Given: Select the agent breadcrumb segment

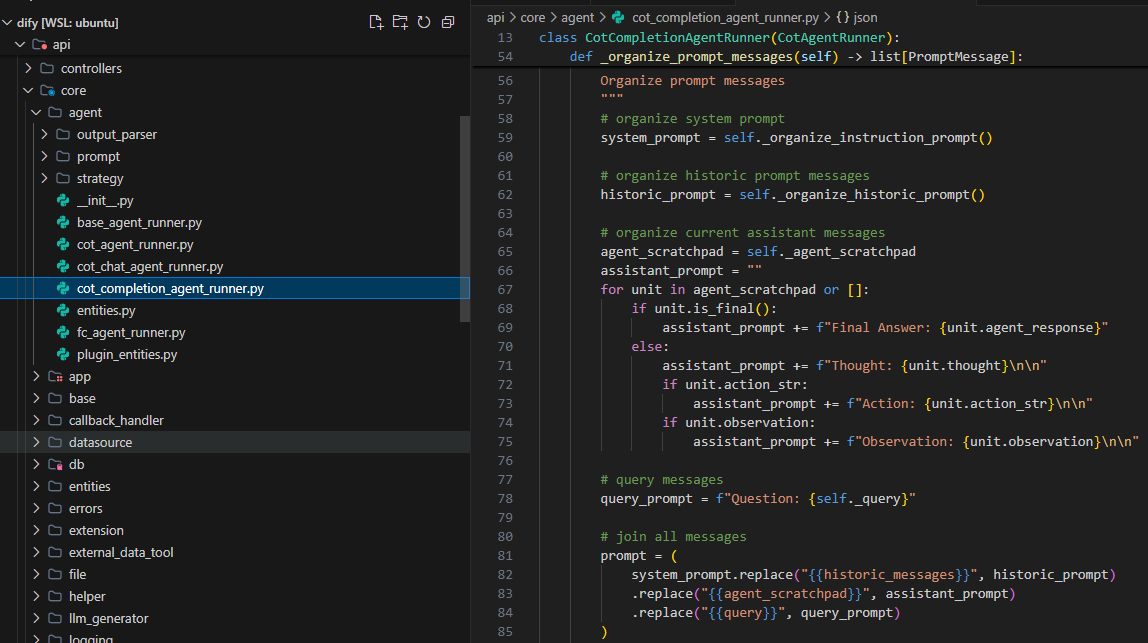Looking at the screenshot, I should pos(578,18).
